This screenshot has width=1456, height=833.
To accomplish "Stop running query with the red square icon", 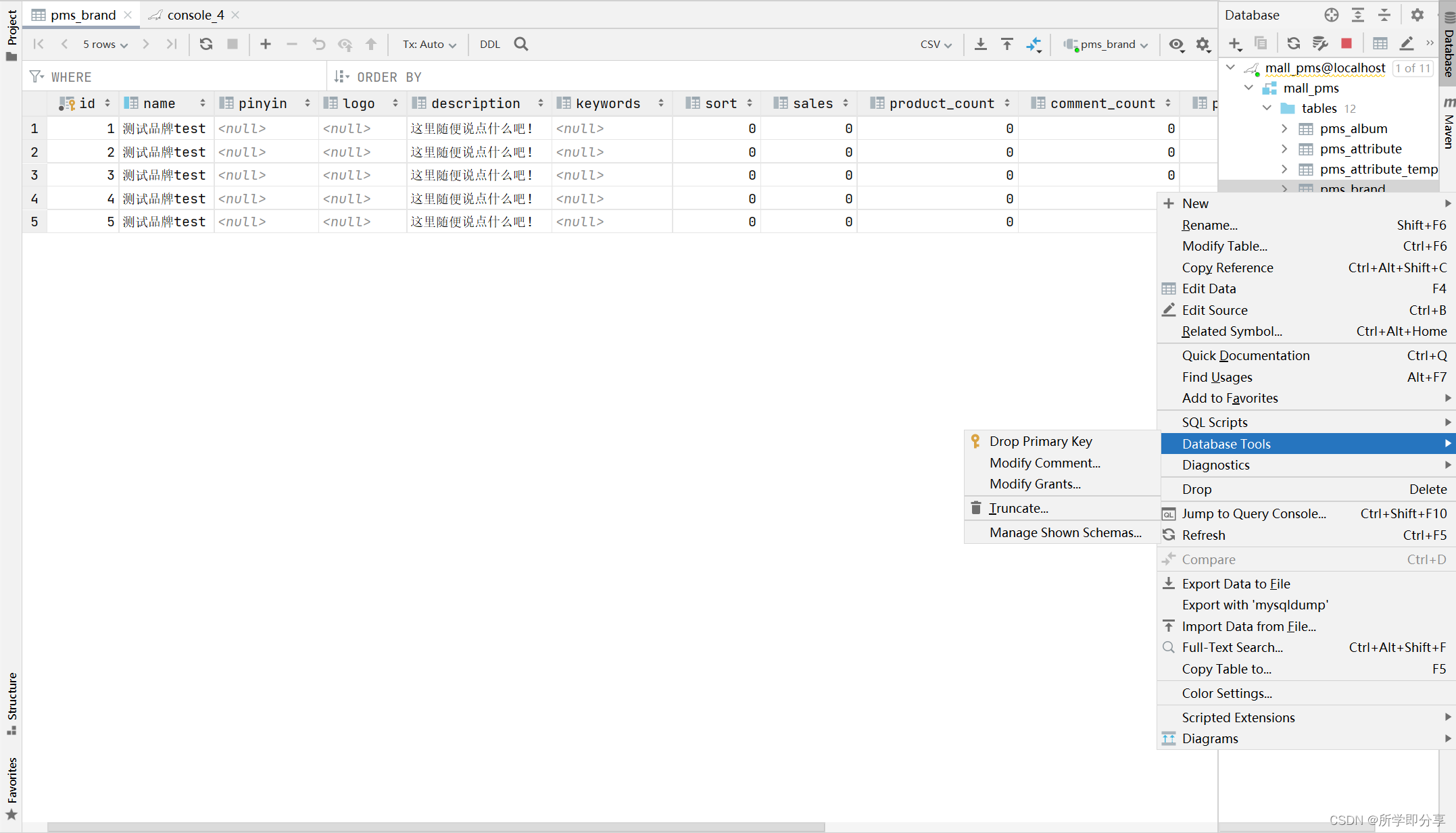I will [1346, 43].
